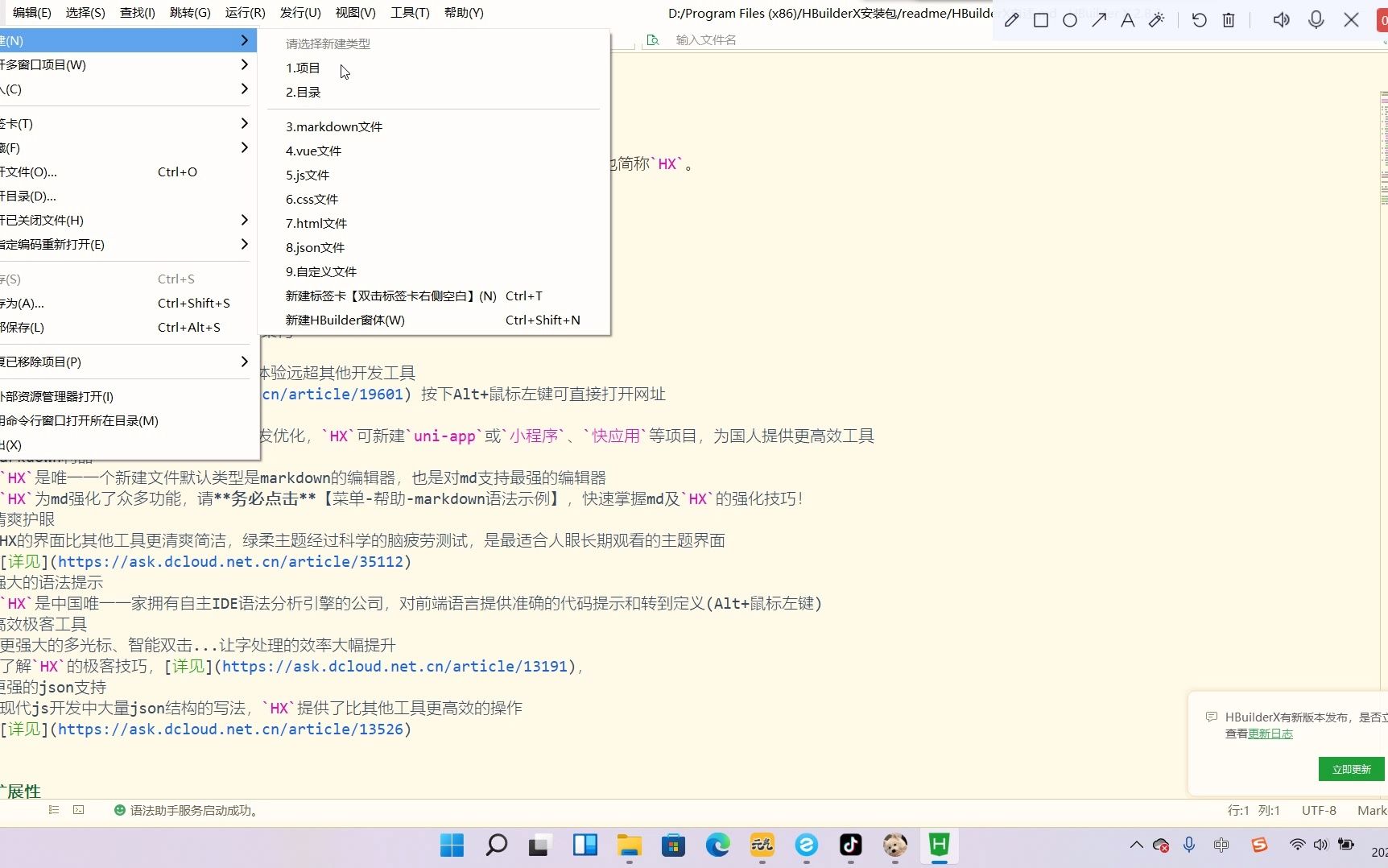Open the TikTok app in taskbar
Viewport: 1388px width, 868px height.
[x=851, y=845]
